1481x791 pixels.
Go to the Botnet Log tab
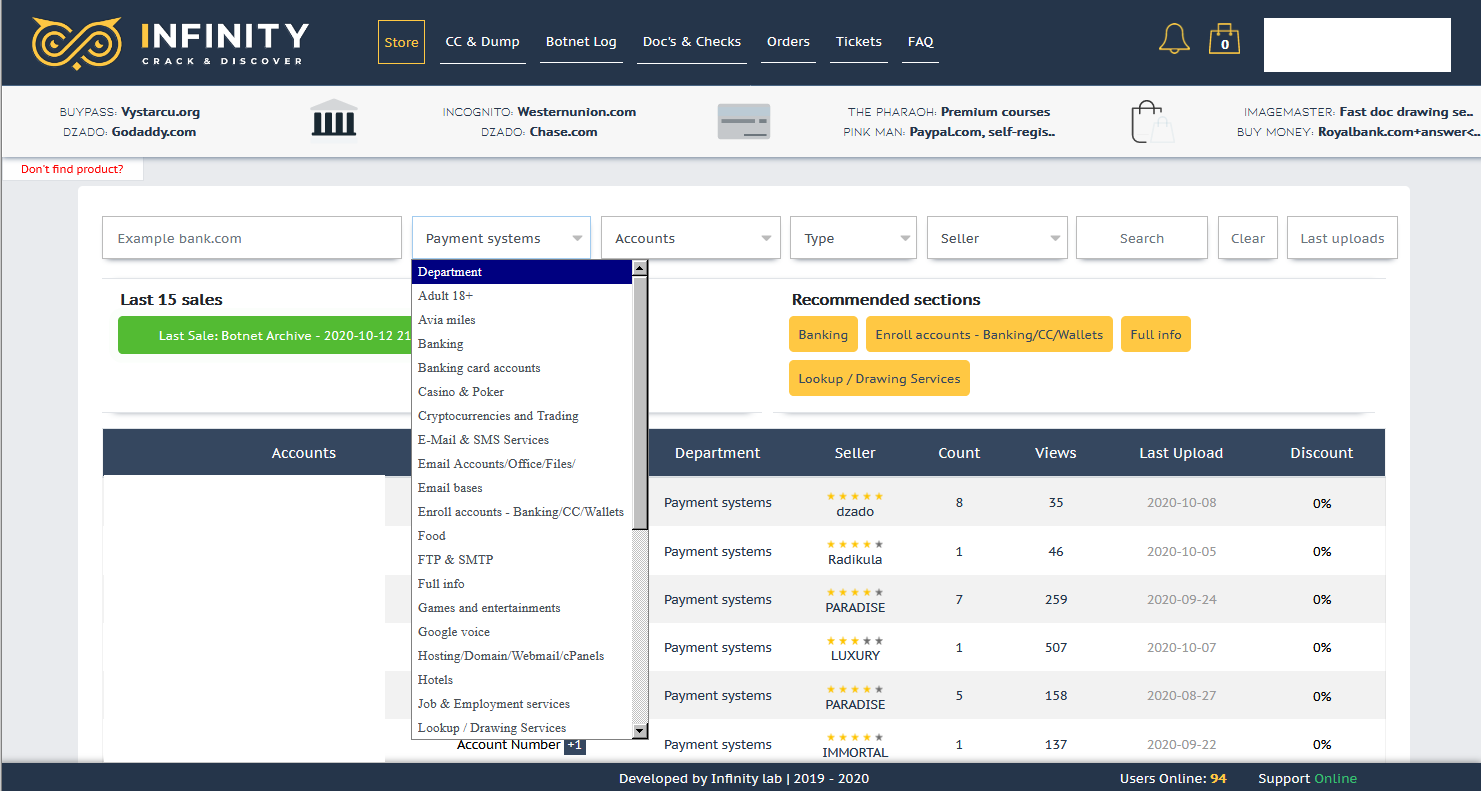[581, 42]
